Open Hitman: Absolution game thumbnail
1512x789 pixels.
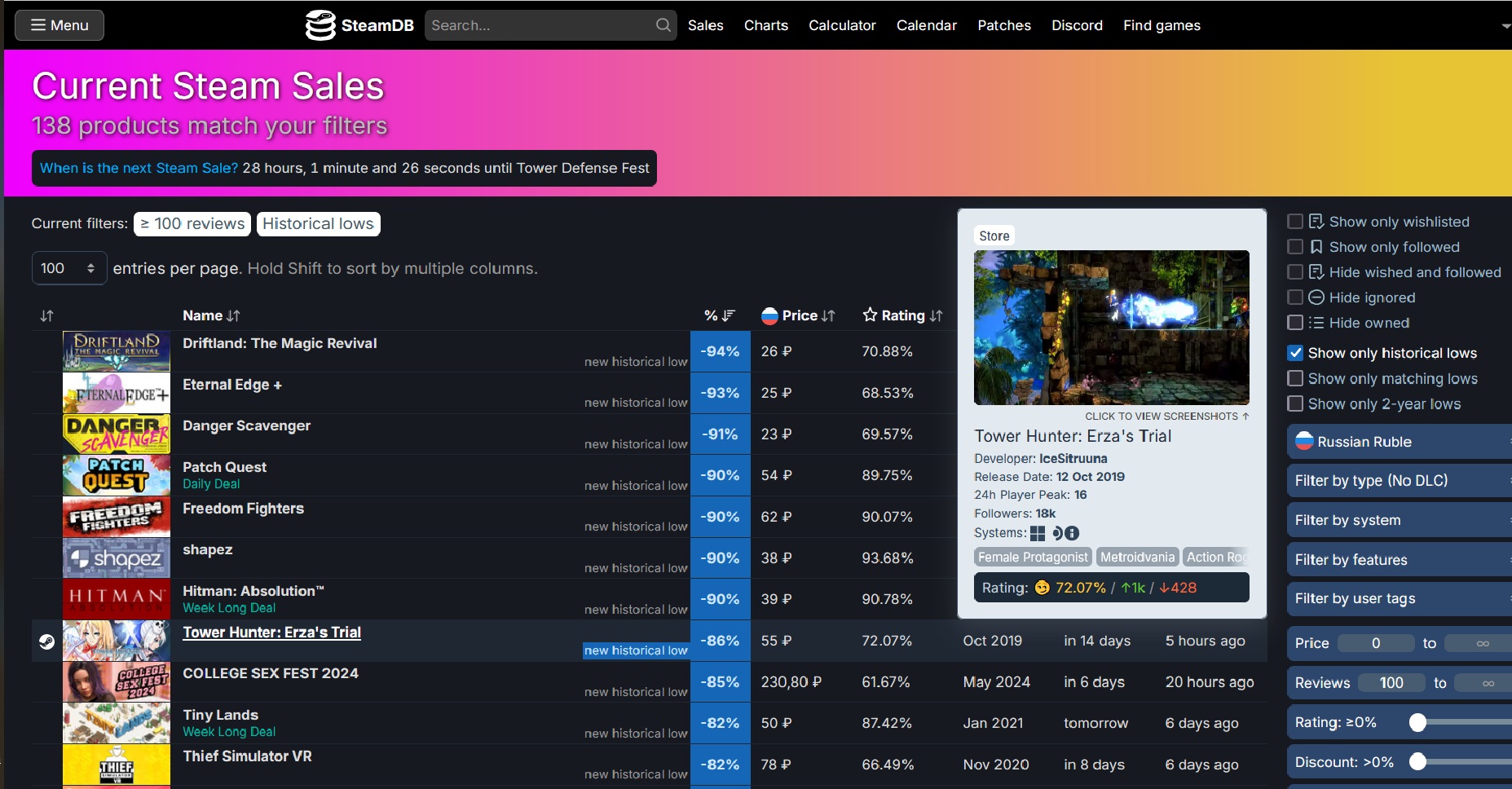pos(117,599)
